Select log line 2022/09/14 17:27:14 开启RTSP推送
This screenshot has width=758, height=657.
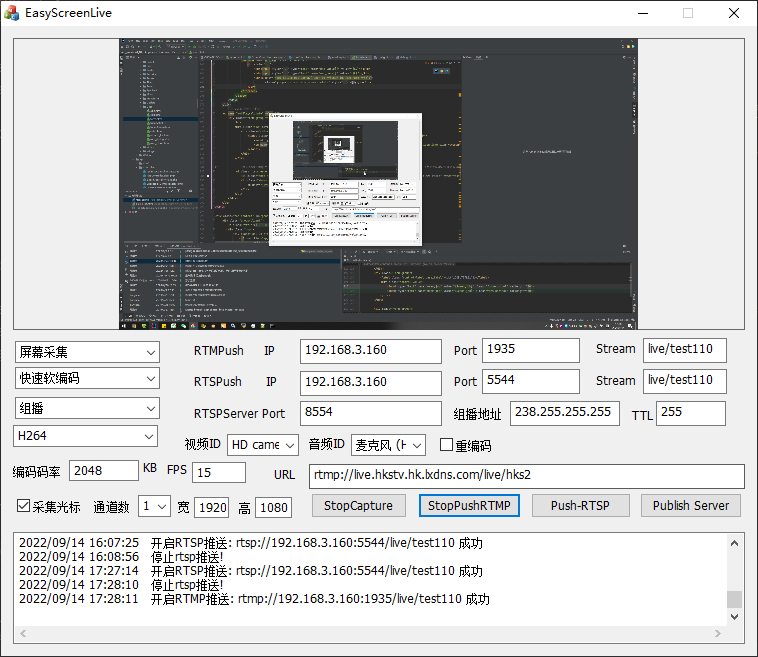coord(250,571)
